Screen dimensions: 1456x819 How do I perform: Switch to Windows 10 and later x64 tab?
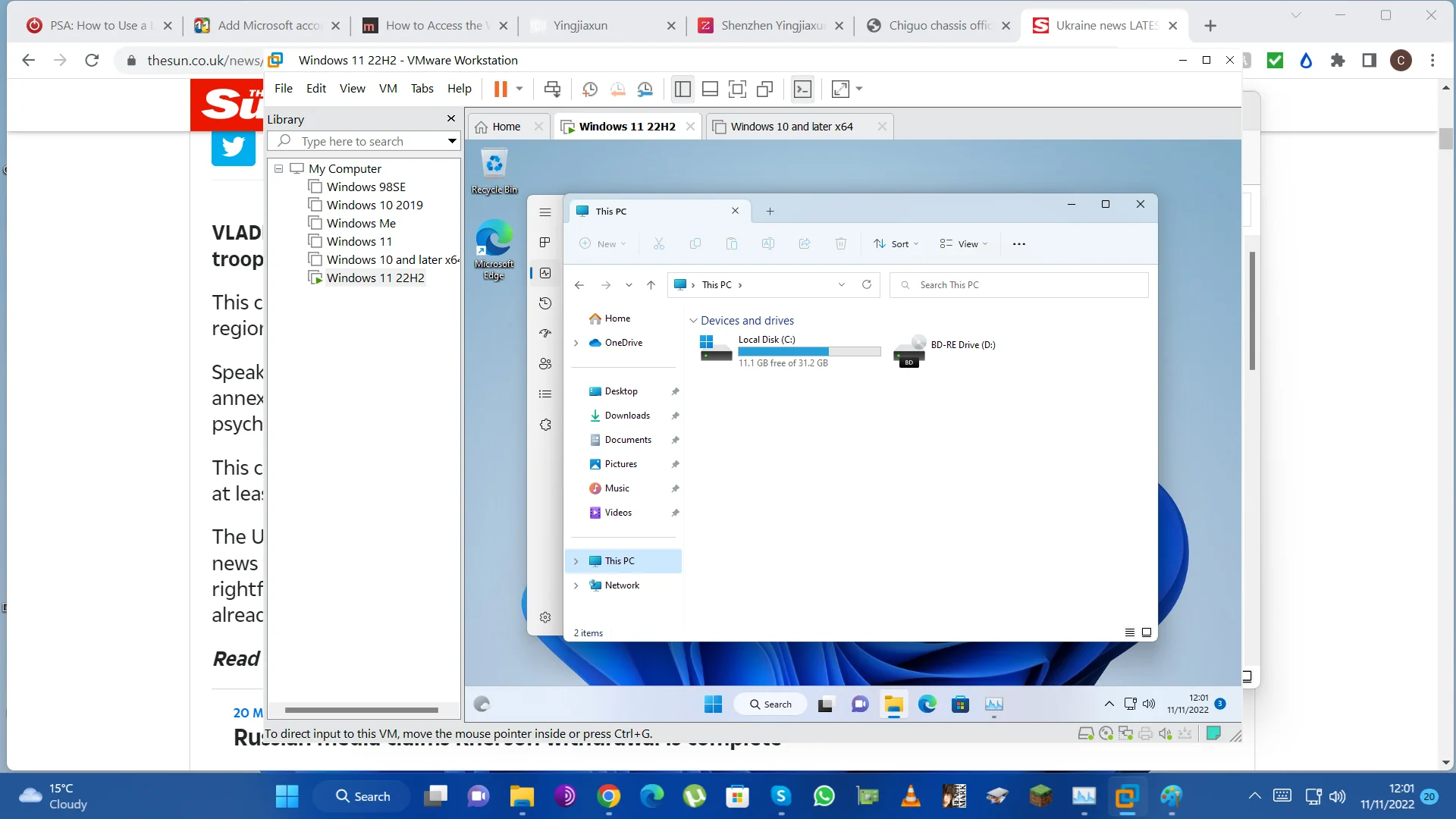(792, 127)
